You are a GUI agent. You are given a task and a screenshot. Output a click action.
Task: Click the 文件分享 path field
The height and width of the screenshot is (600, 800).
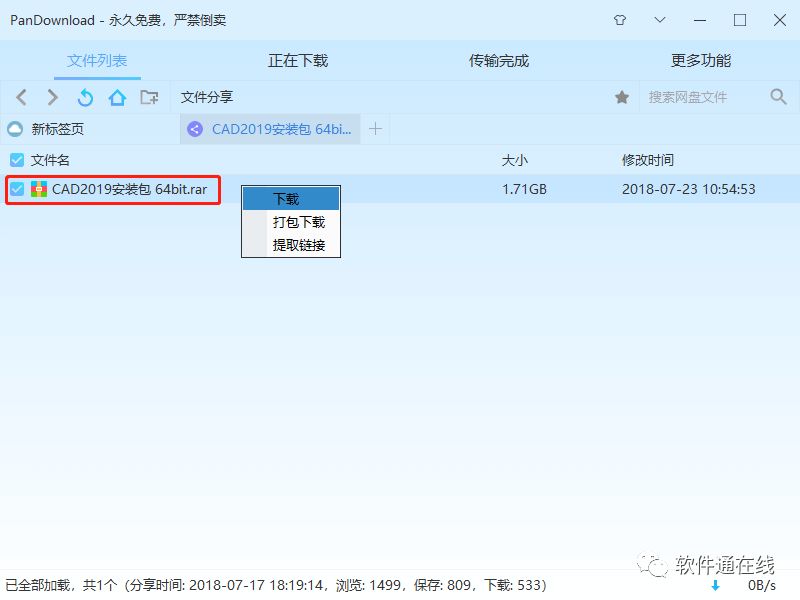(x=390, y=97)
